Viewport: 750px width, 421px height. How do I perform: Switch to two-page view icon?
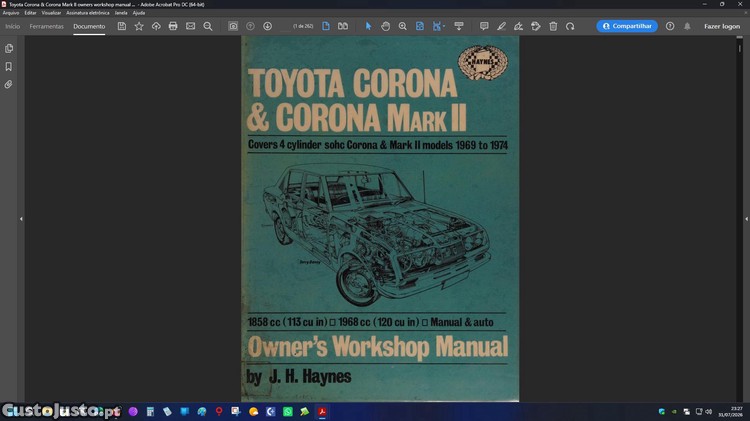coord(343,26)
